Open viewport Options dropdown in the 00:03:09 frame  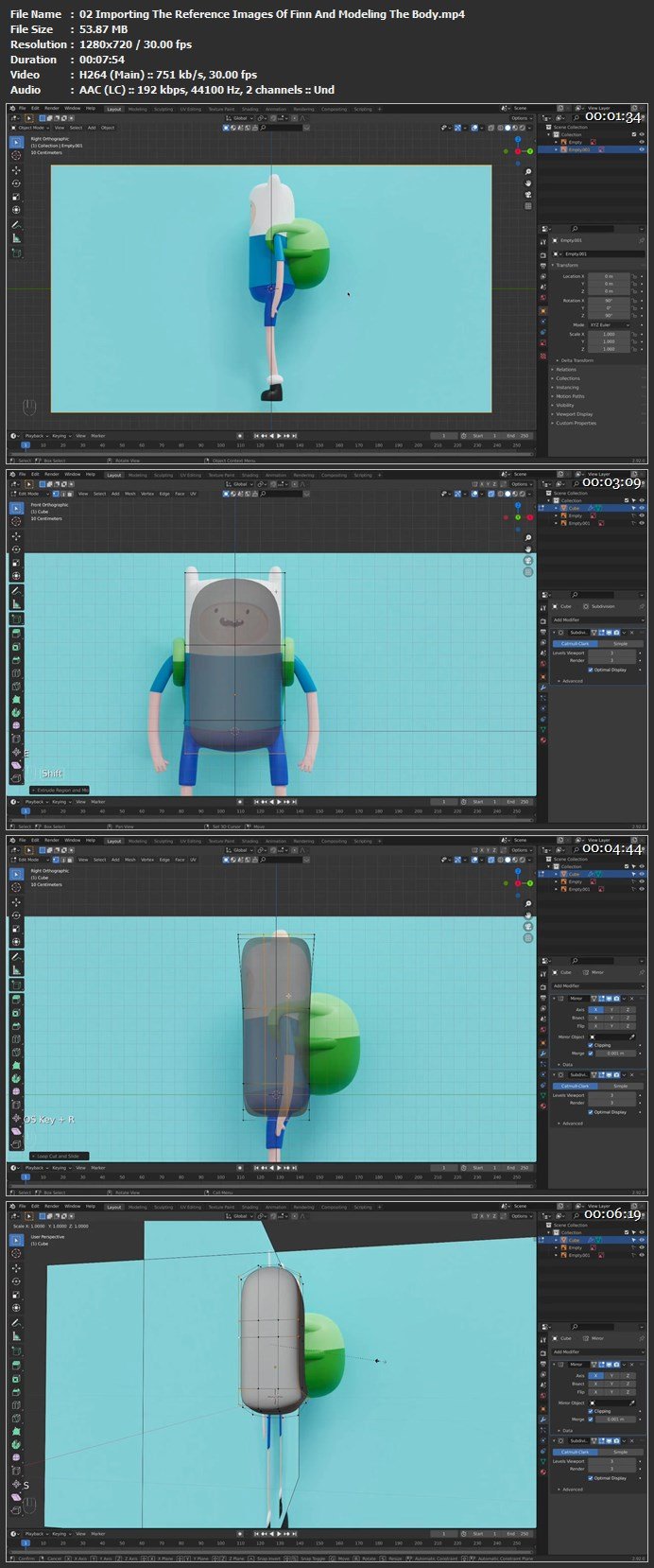520,484
